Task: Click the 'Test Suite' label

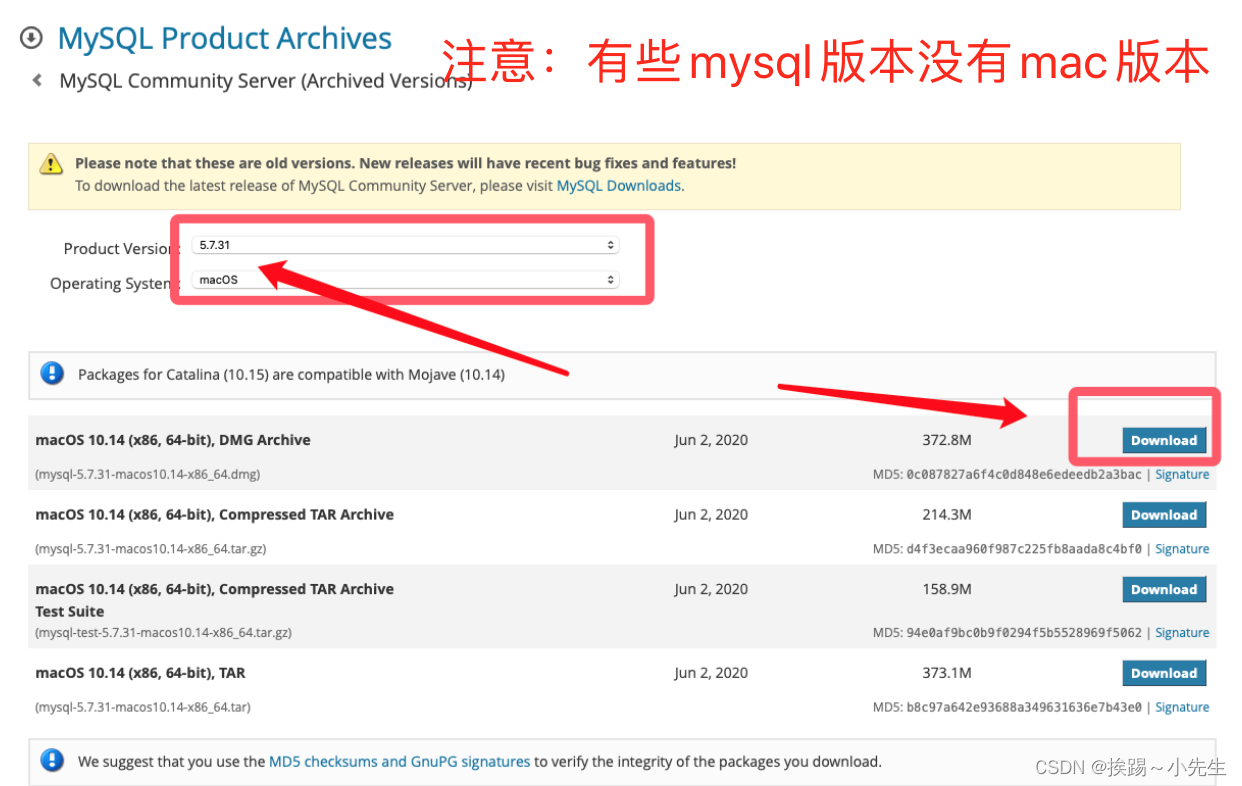Action: point(70,611)
